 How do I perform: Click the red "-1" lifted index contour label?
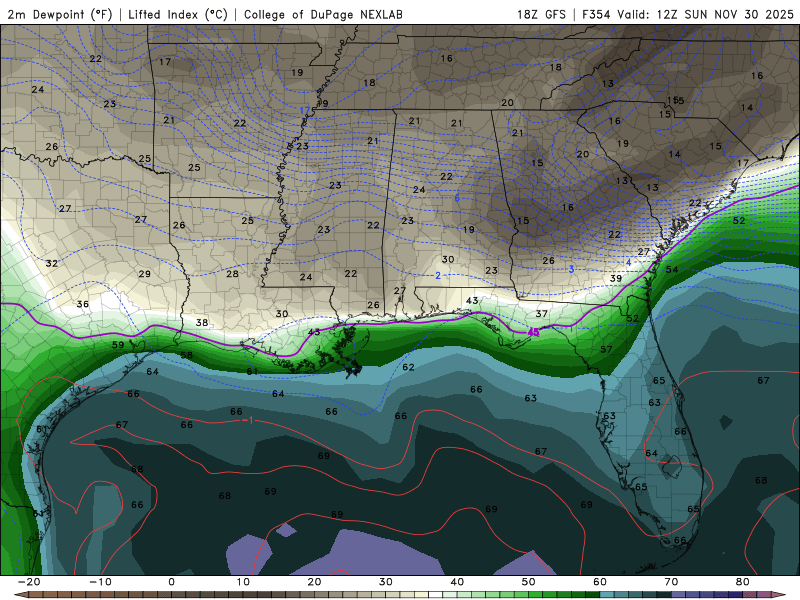(249, 421)
